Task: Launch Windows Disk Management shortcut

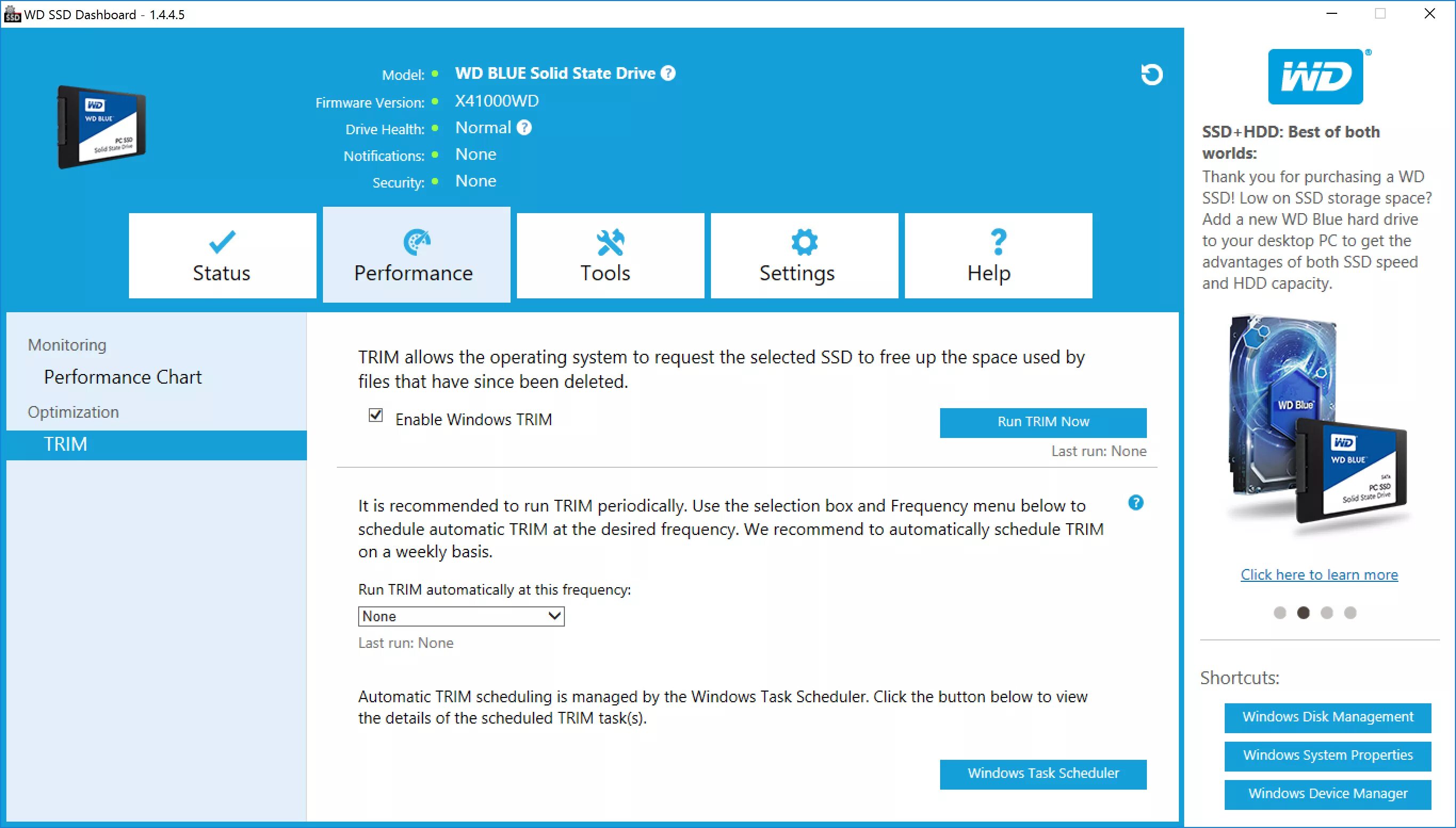Action: pyautogui.click(x=1327, y=717)
